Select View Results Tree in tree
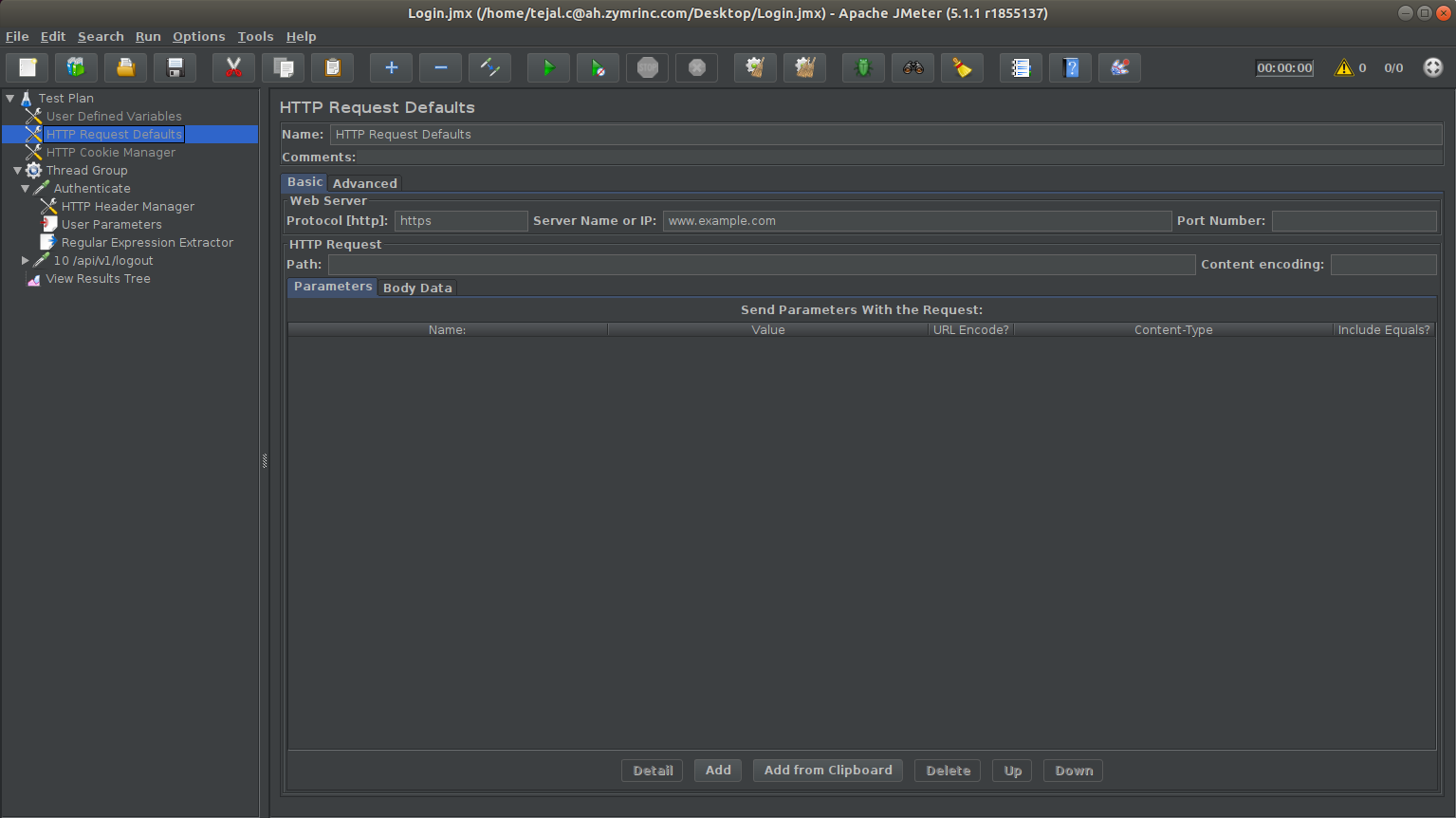 click(x=99, y=278)
